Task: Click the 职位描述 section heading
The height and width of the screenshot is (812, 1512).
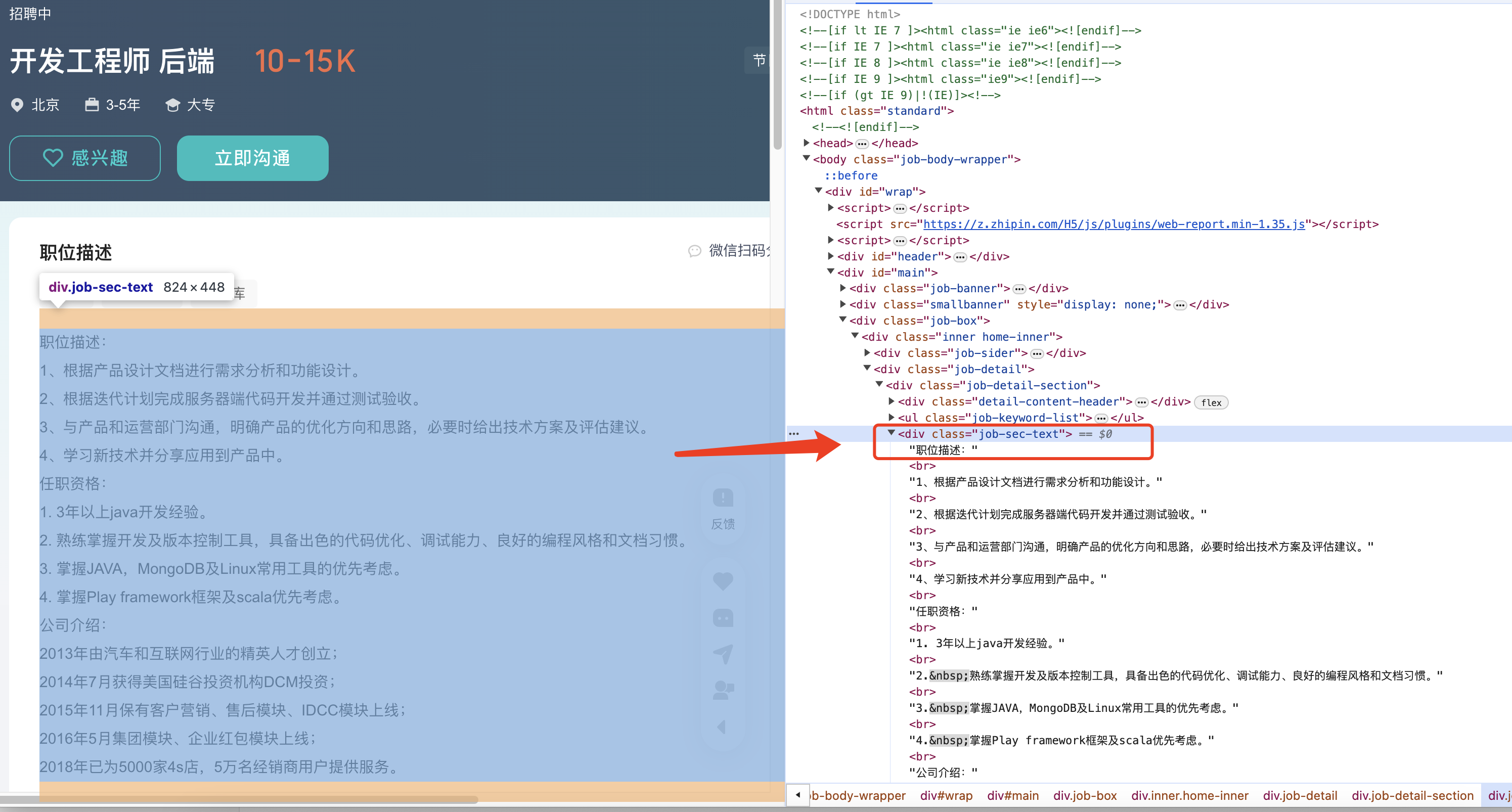Action: tap(76, 252)
